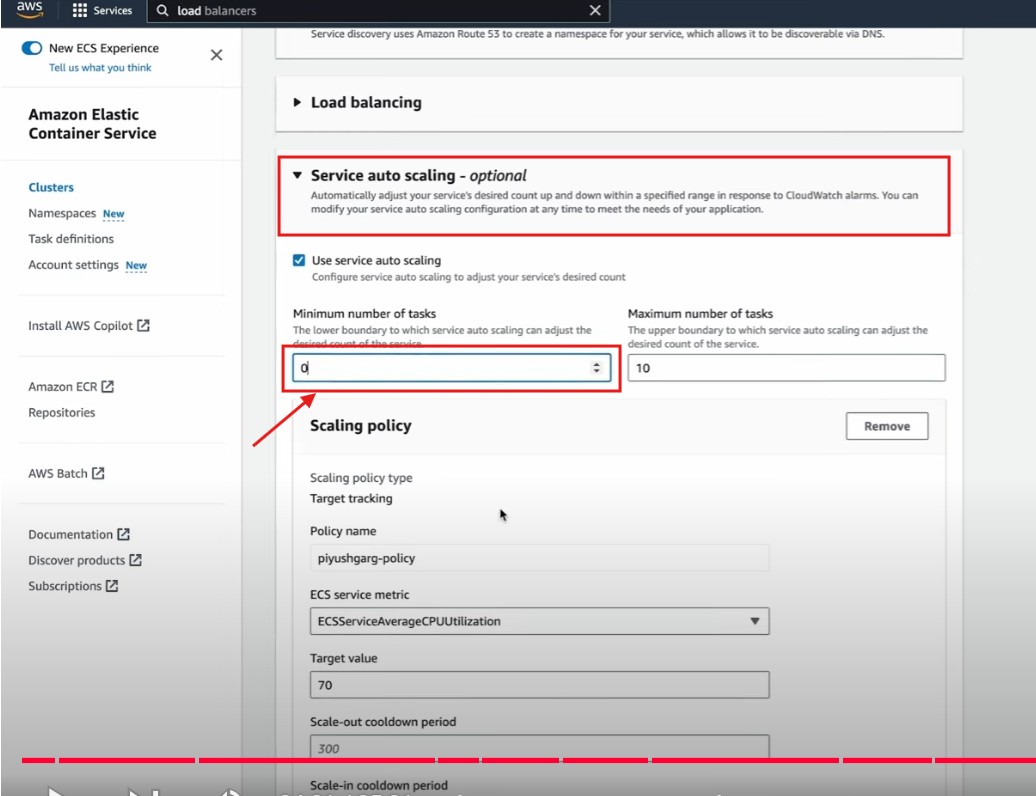Open the Services grid menu
Viewport: 1036px width, 796px height.
81,11
